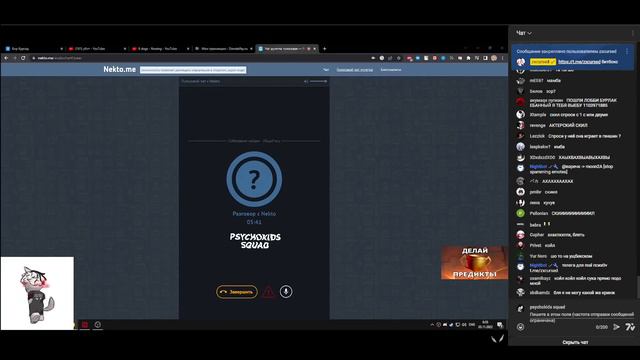Click the side panel extension icon

click(x=485, y=58)
